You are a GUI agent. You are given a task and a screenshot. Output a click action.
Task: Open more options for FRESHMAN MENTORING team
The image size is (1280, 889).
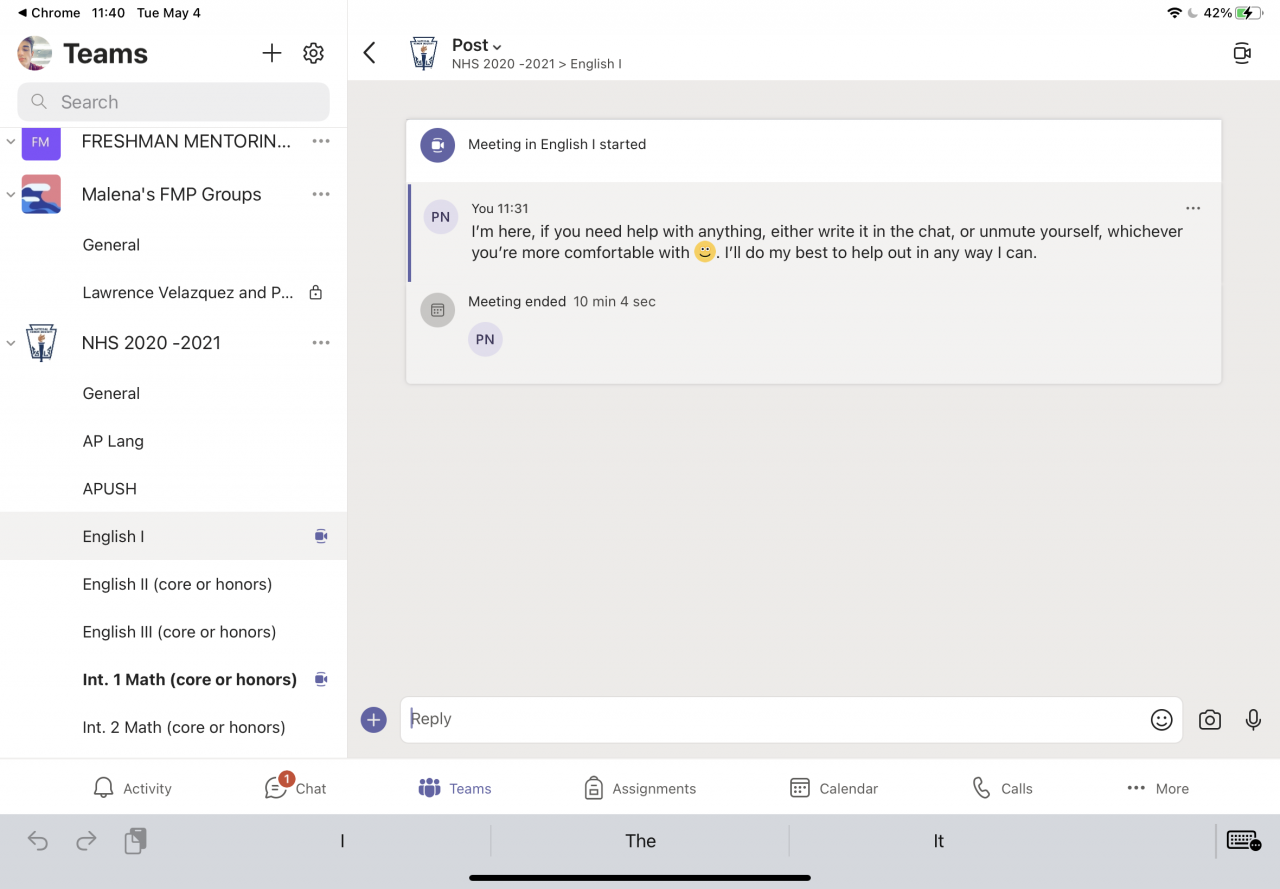point(321,142)
